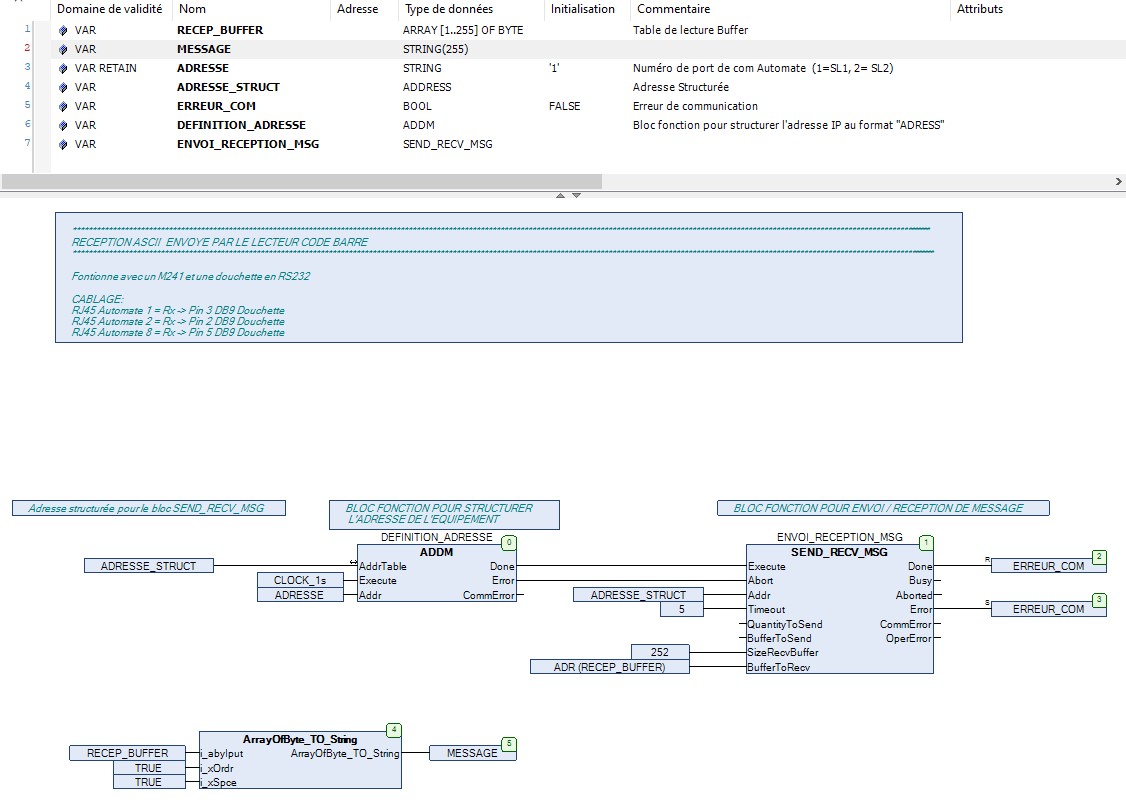The width and height of the screenshot is (1126, 805).
Task: Click the horizontal scrollbar thumb of declaration table
Action: [300, 182]
